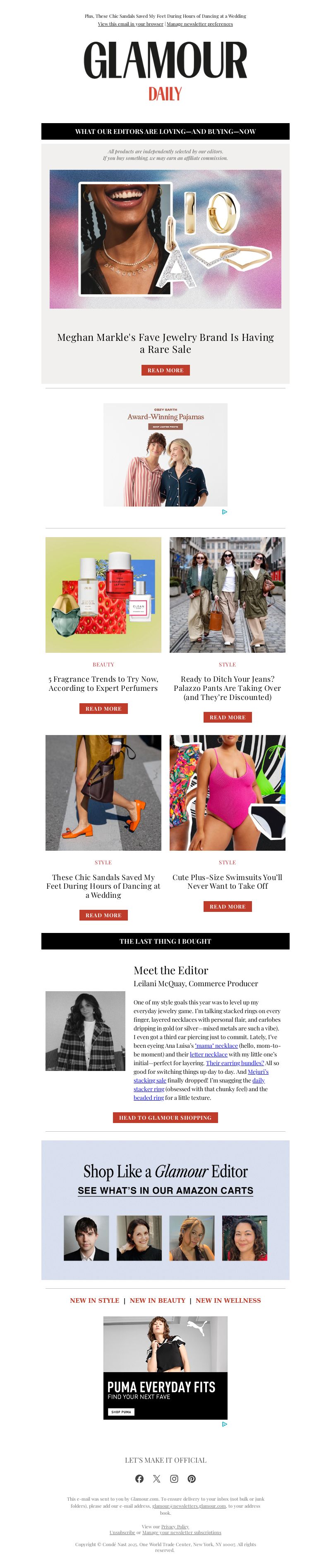This screenshot has height=1568, width=331.
Task: Open New in Wellness section
Action: click(x=228, y=1300)
